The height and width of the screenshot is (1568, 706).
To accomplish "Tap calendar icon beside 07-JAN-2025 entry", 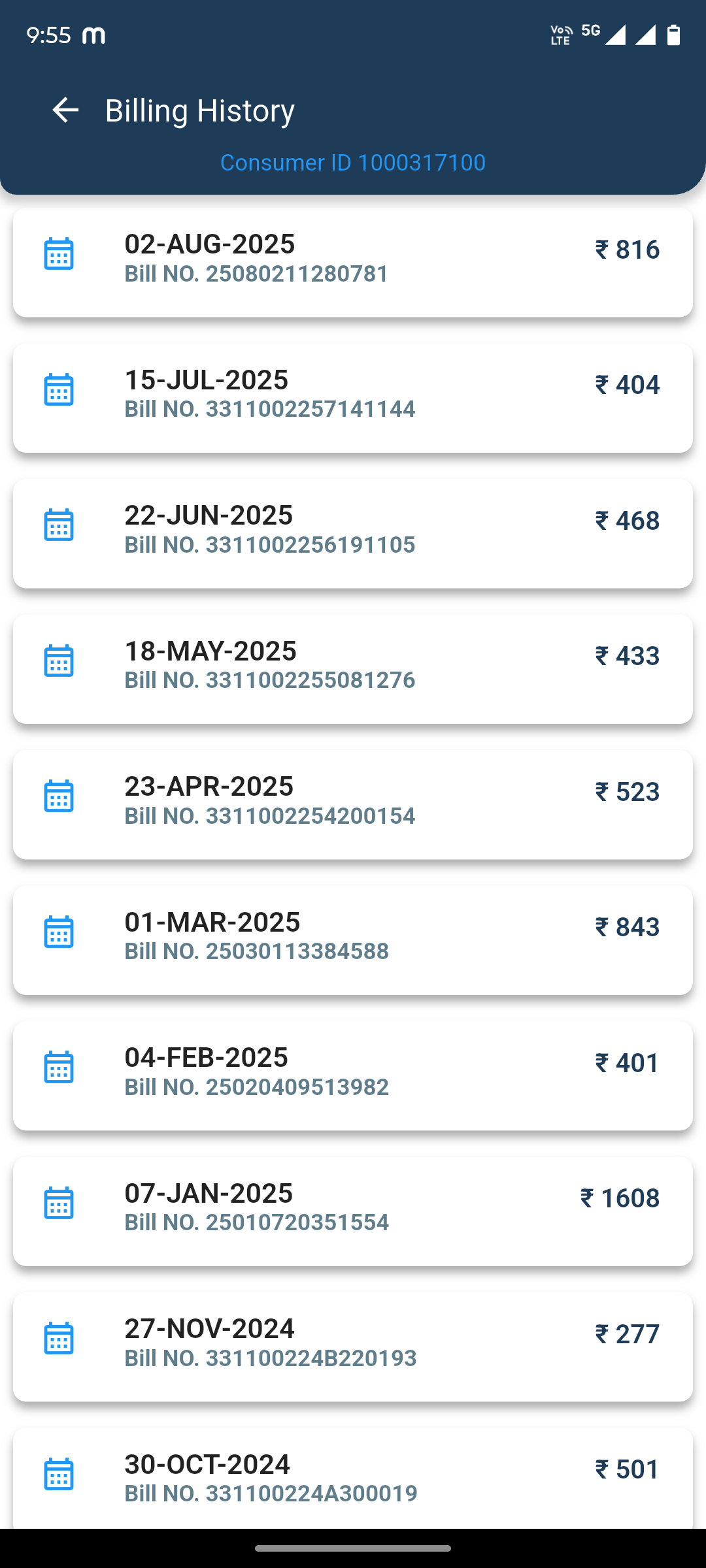I will coord(59,1203).
